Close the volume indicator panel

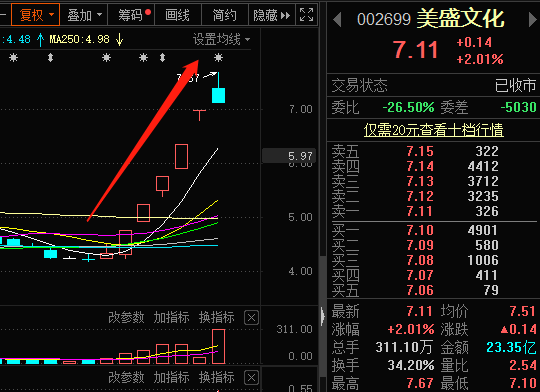(x=251, y=318)
